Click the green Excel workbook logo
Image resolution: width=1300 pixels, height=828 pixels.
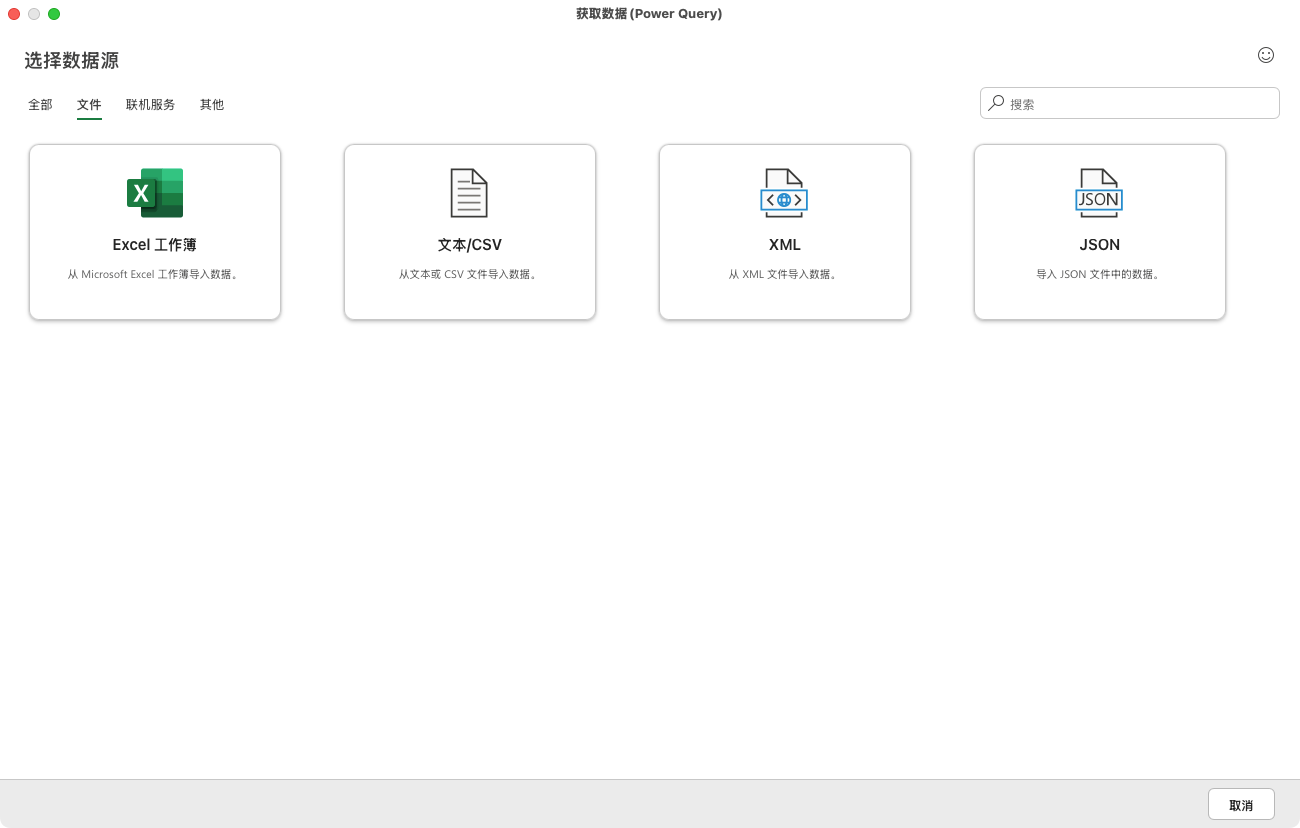click(154, 192)
